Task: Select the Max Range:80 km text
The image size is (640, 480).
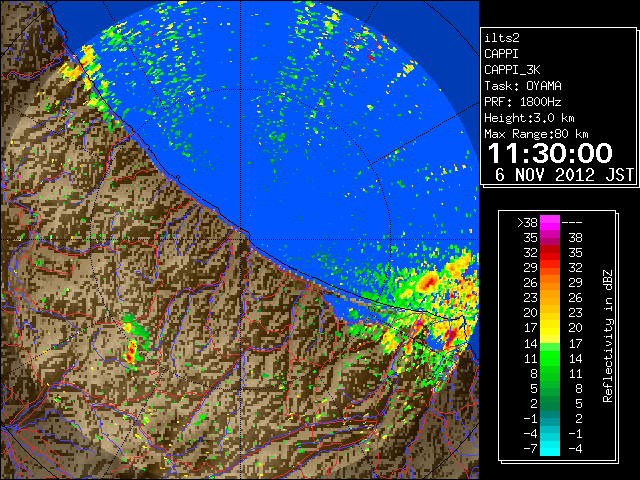Action: 536,134
